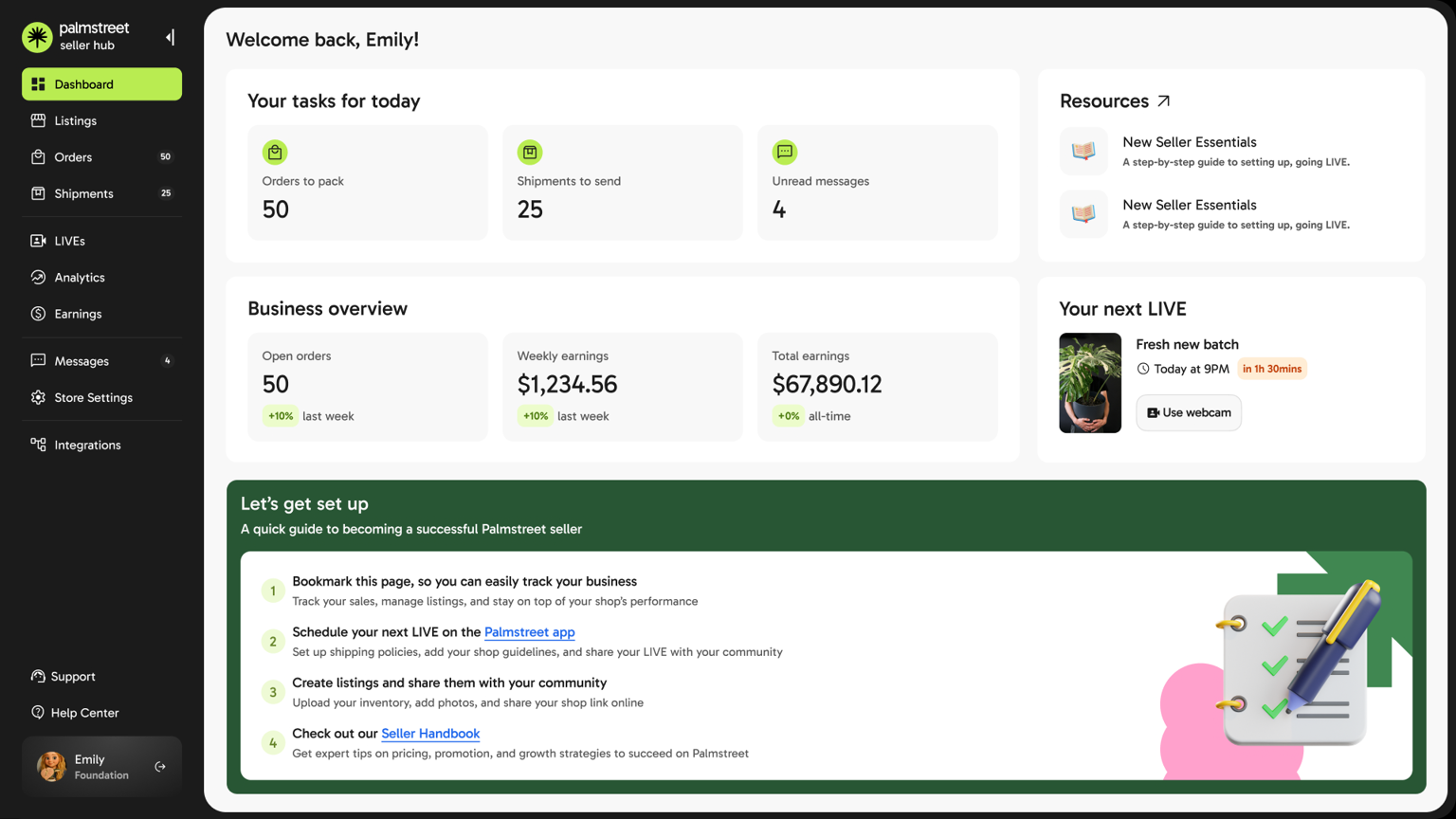The width and height of the screenshot is (1456, 819).
Task: Expand Resources via the arrow icon
Action: pyautogui.click(x=1164, y=100)
